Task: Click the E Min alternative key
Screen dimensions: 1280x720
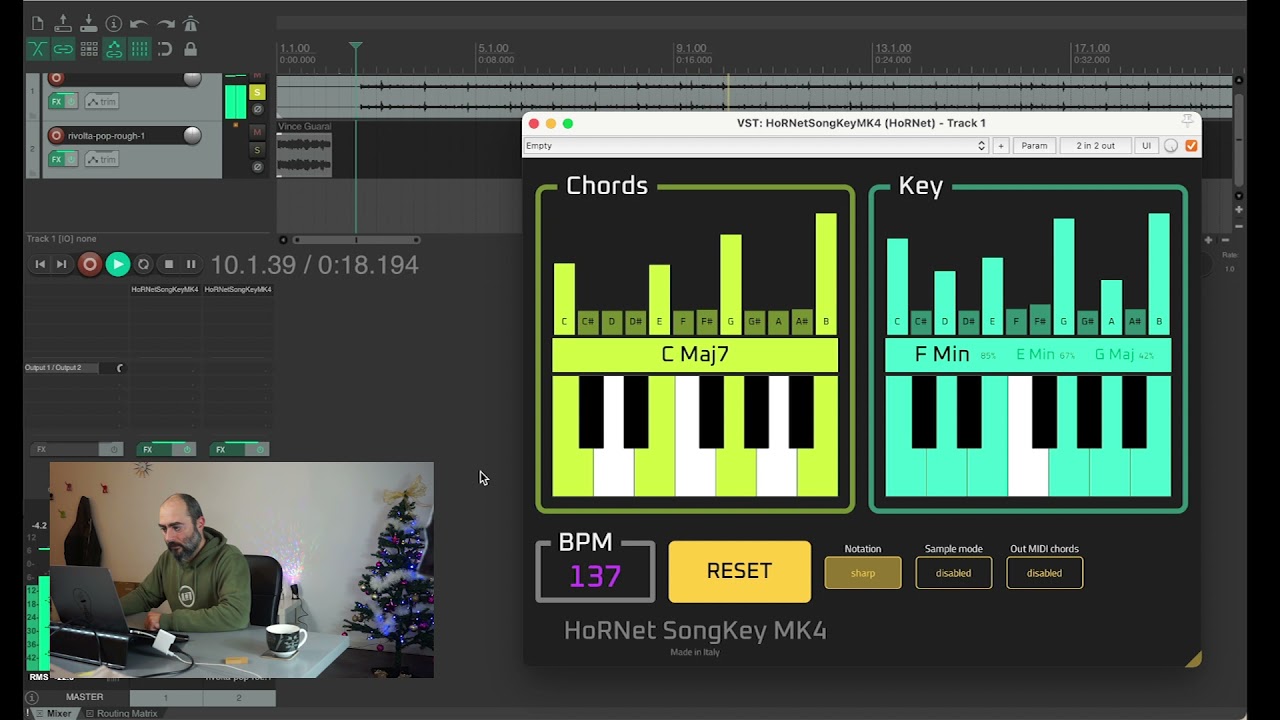Action: point(1035,354)
